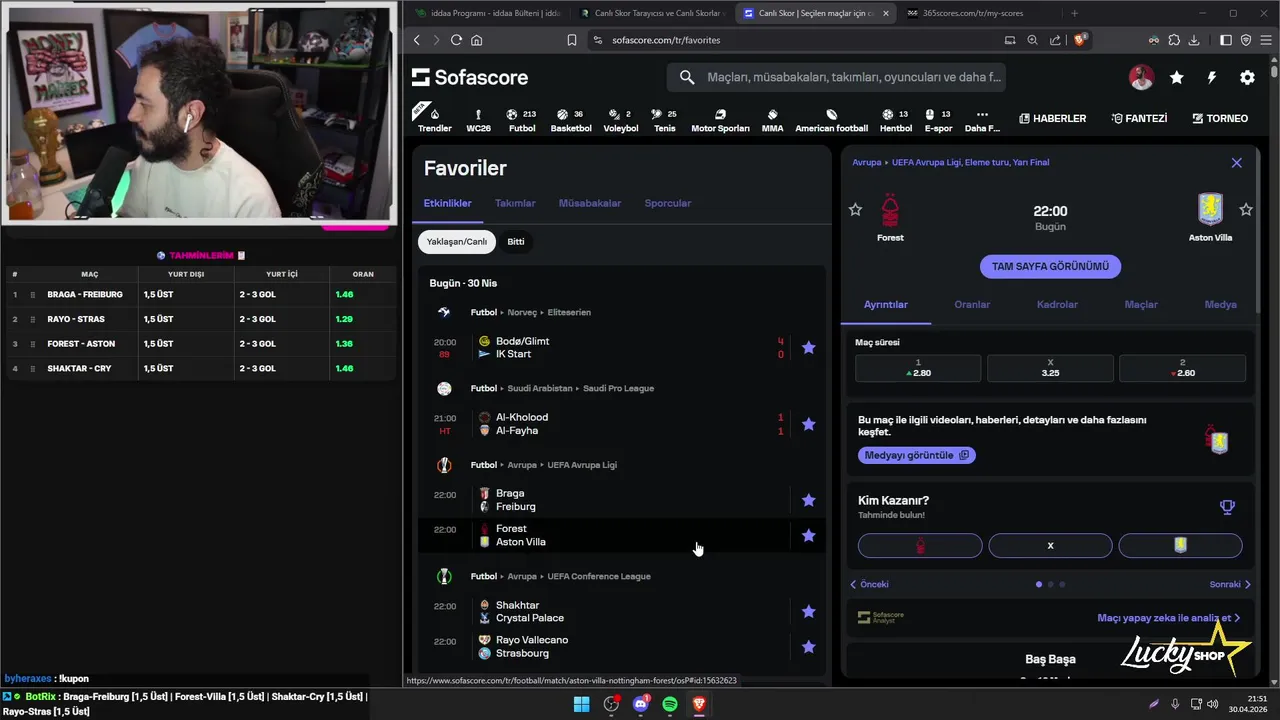Unfavorite the Braga vs Freiburg match

(809, 500)
